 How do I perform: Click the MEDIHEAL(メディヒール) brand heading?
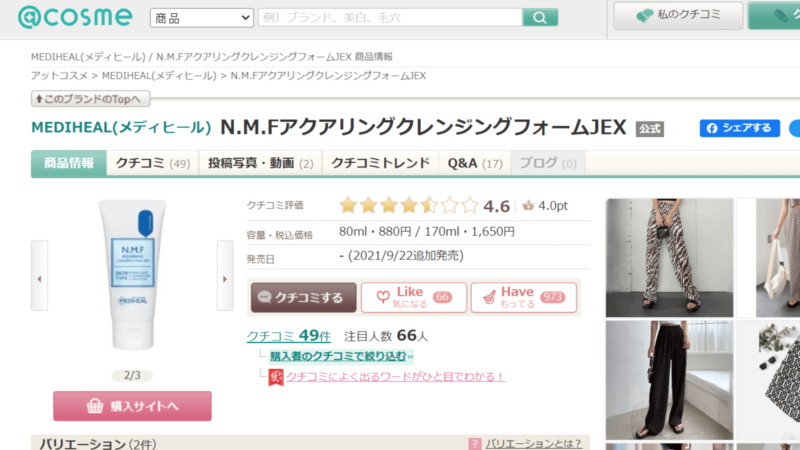pos(121,127)
